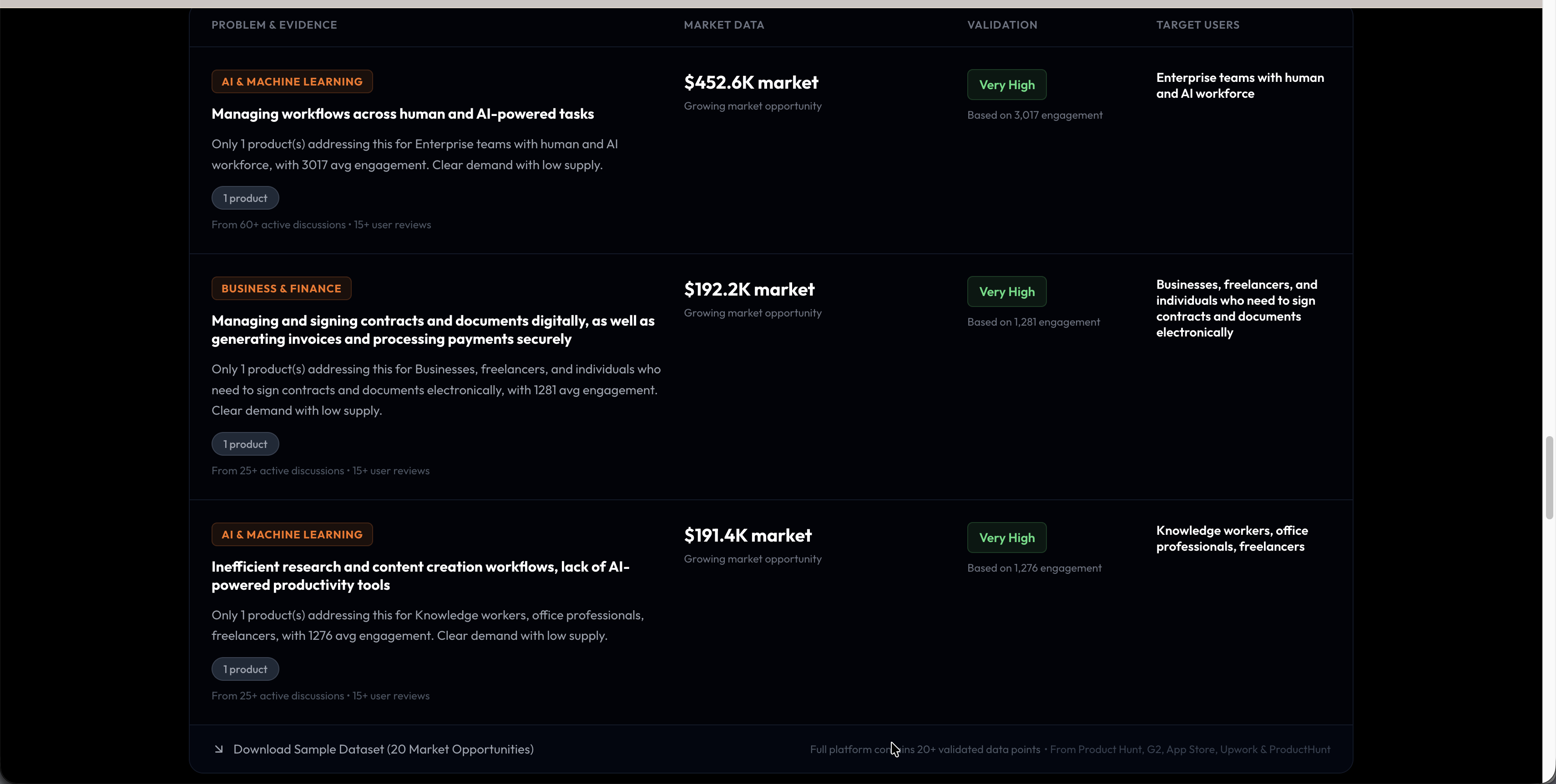Click the 1 product pill under enterprise teams description
The width and height of the screenshot is (1556, 784).
(x=245, y=198)
